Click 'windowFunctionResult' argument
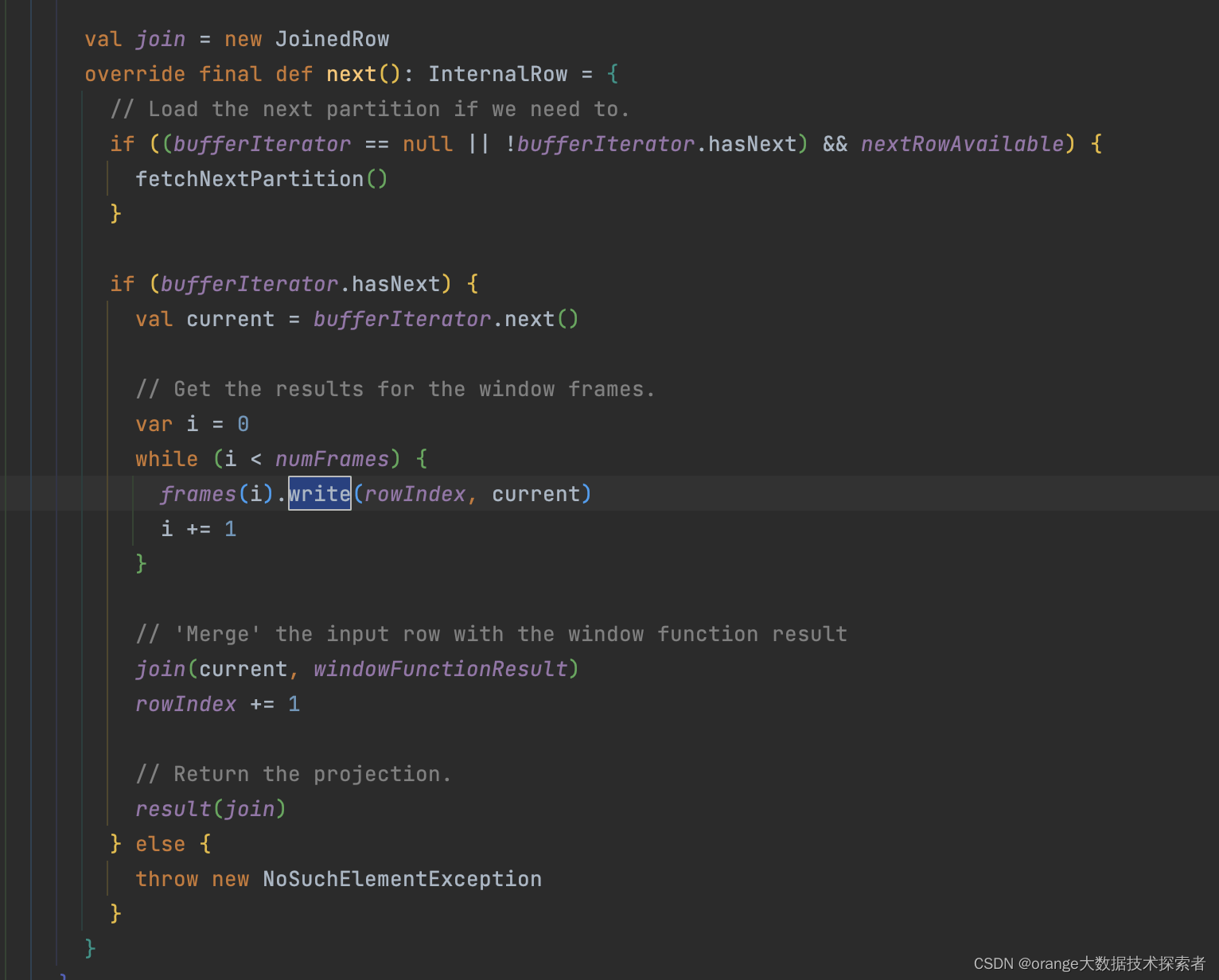 click(x=440, y=669)
